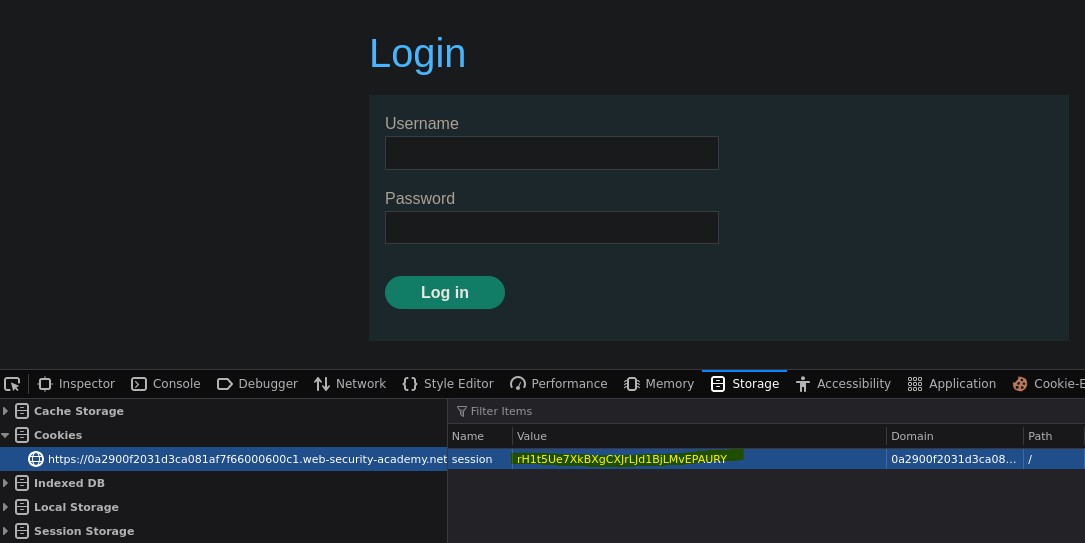Select Session Storage in the storage tree
This screenshot has height=543, width=1085.
tap(84, 531)
